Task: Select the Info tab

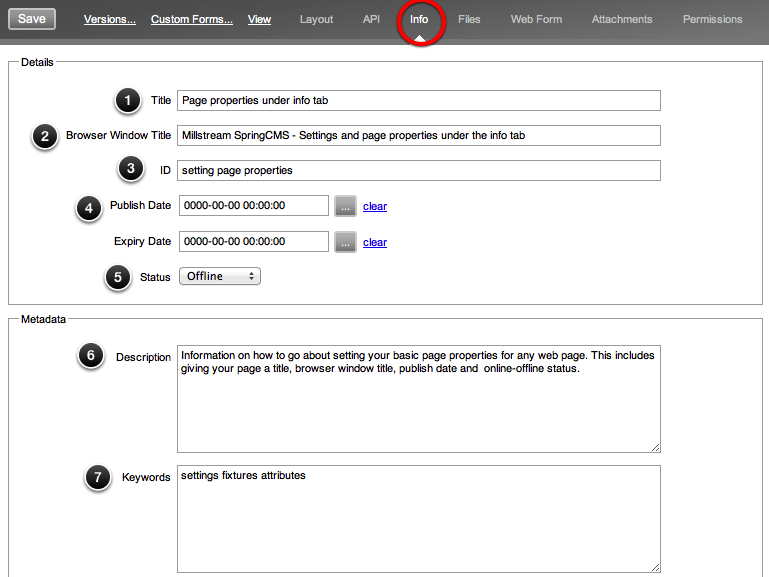Action: coord(419,19)
